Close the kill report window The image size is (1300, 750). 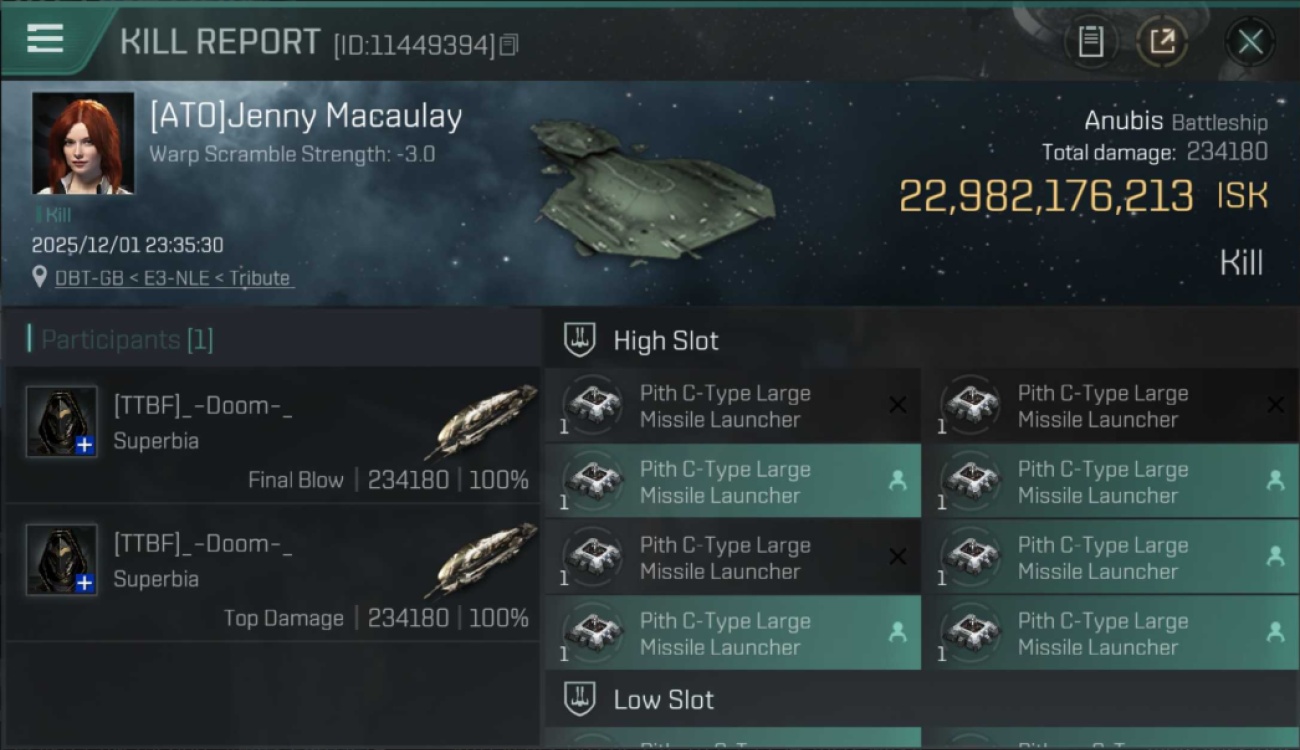pyautogui.click(x=1250, y=42)
